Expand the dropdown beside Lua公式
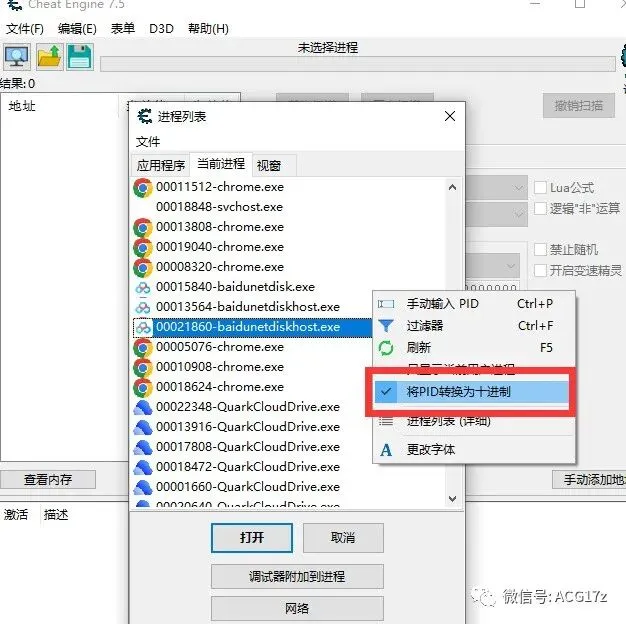This screenshot has width=626, height=624. click(518, 188)
